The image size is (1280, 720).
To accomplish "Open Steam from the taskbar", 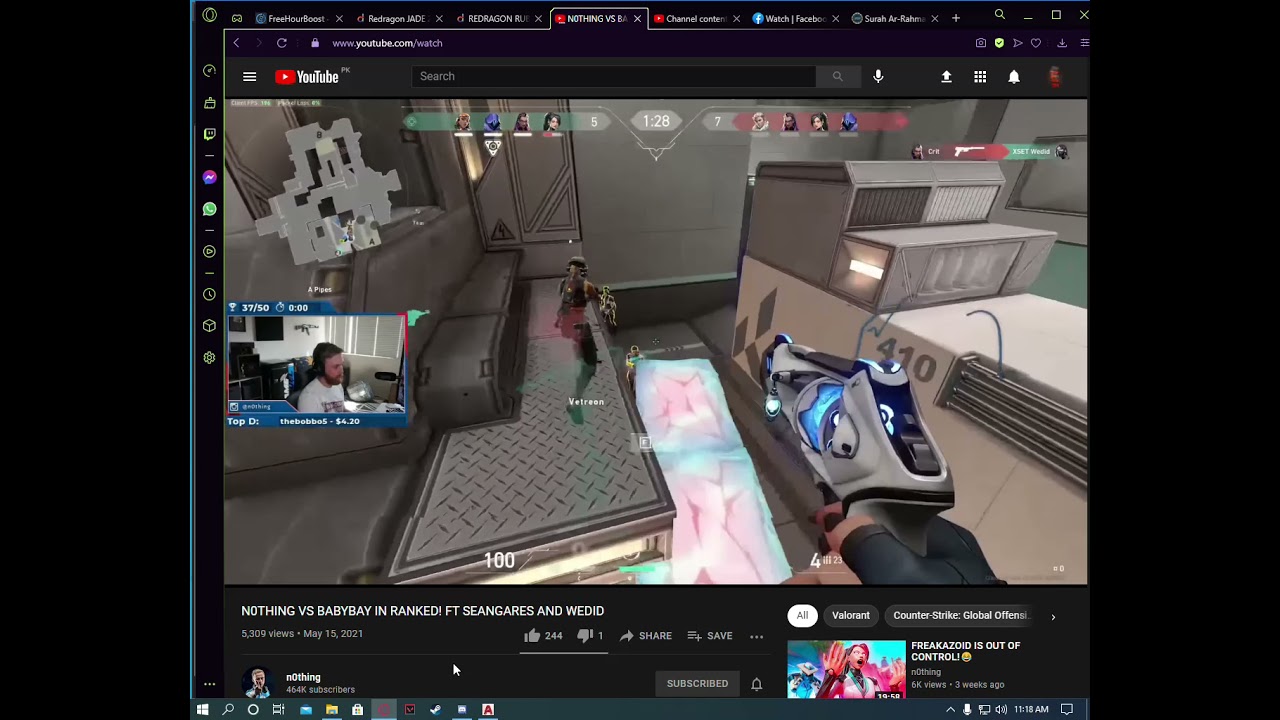I will pos(435,710).
